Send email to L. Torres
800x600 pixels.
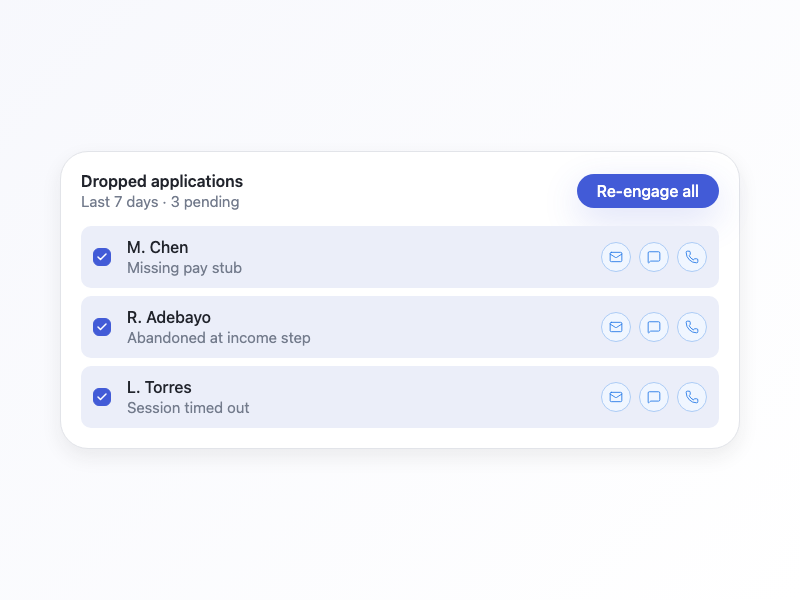[616, 397]
